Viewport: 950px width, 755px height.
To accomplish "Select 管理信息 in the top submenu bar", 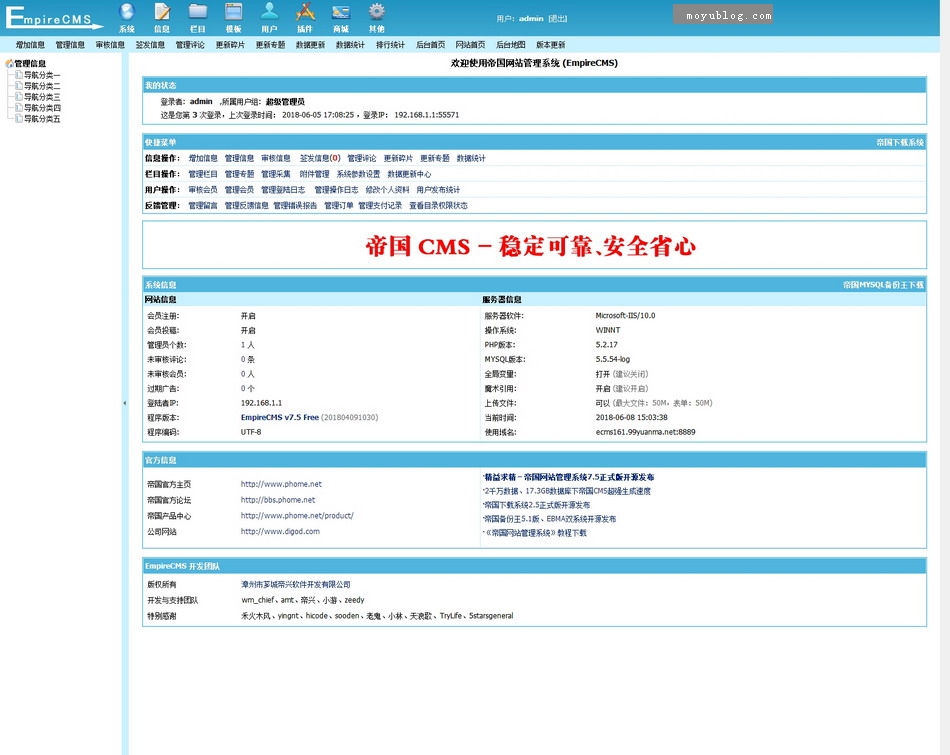I will [x=70, y=45].
